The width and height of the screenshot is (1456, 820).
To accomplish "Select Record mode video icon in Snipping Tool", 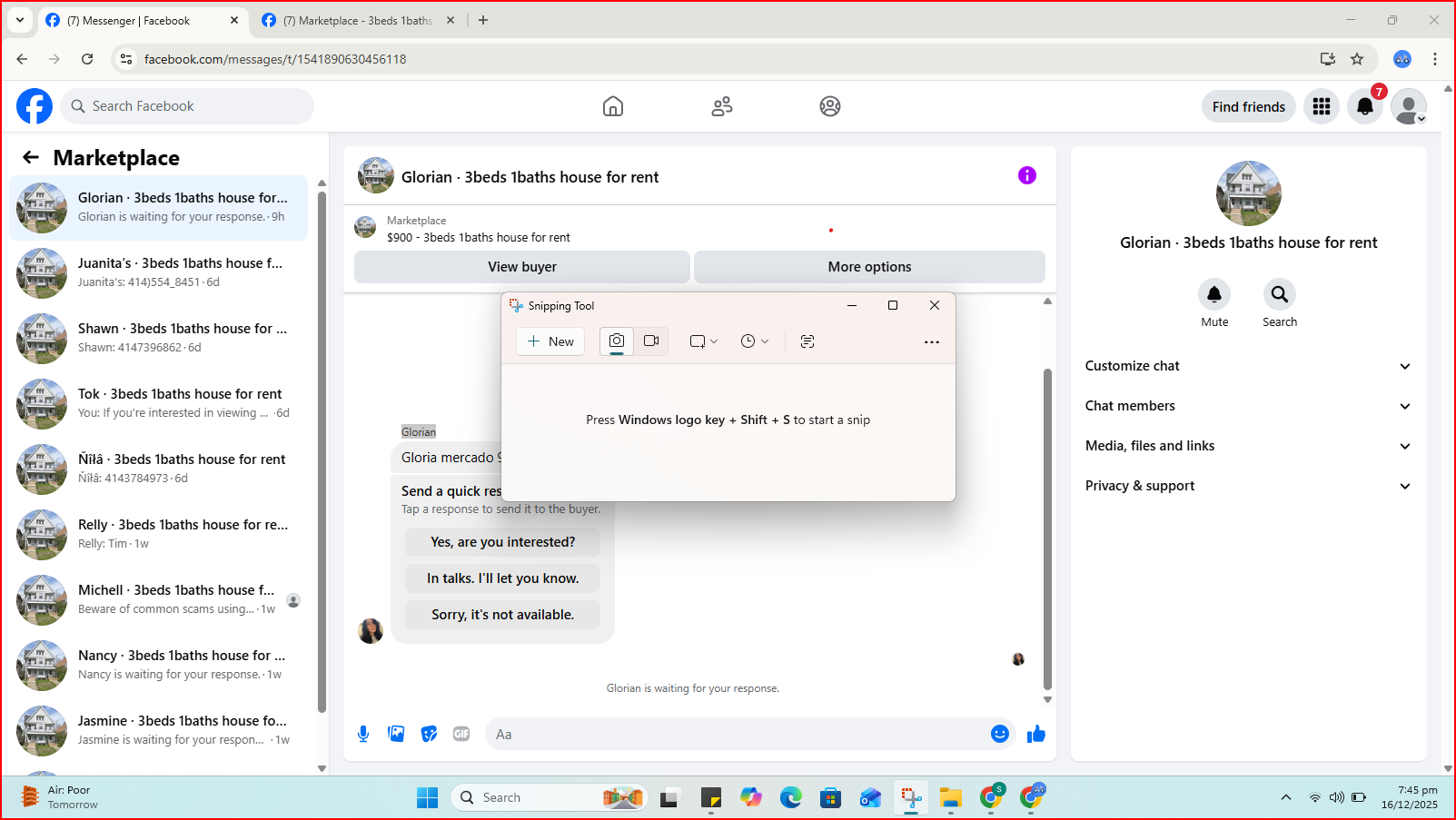I will [651, 341].
